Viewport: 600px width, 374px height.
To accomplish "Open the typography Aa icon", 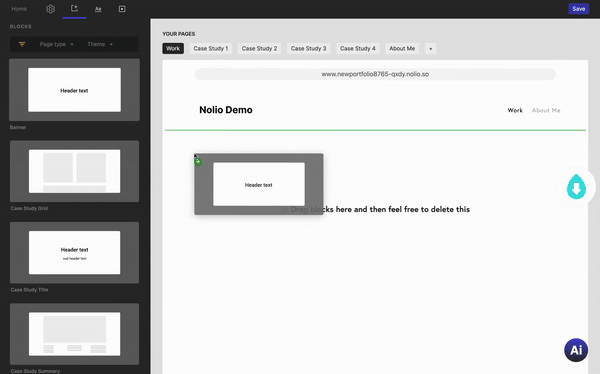I will point(98,9).
